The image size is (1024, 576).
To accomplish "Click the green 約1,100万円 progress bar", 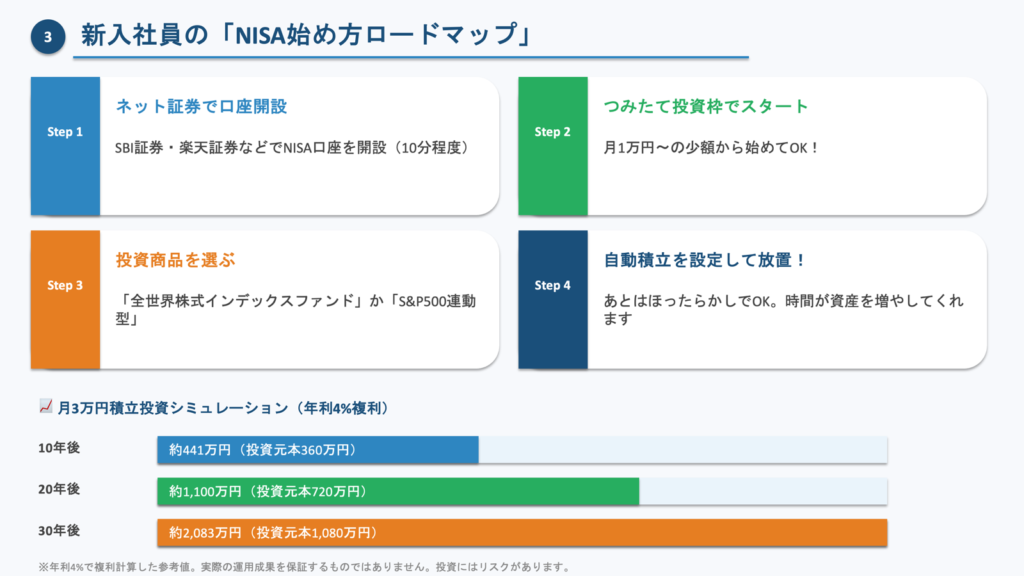I will coord(398,491).
